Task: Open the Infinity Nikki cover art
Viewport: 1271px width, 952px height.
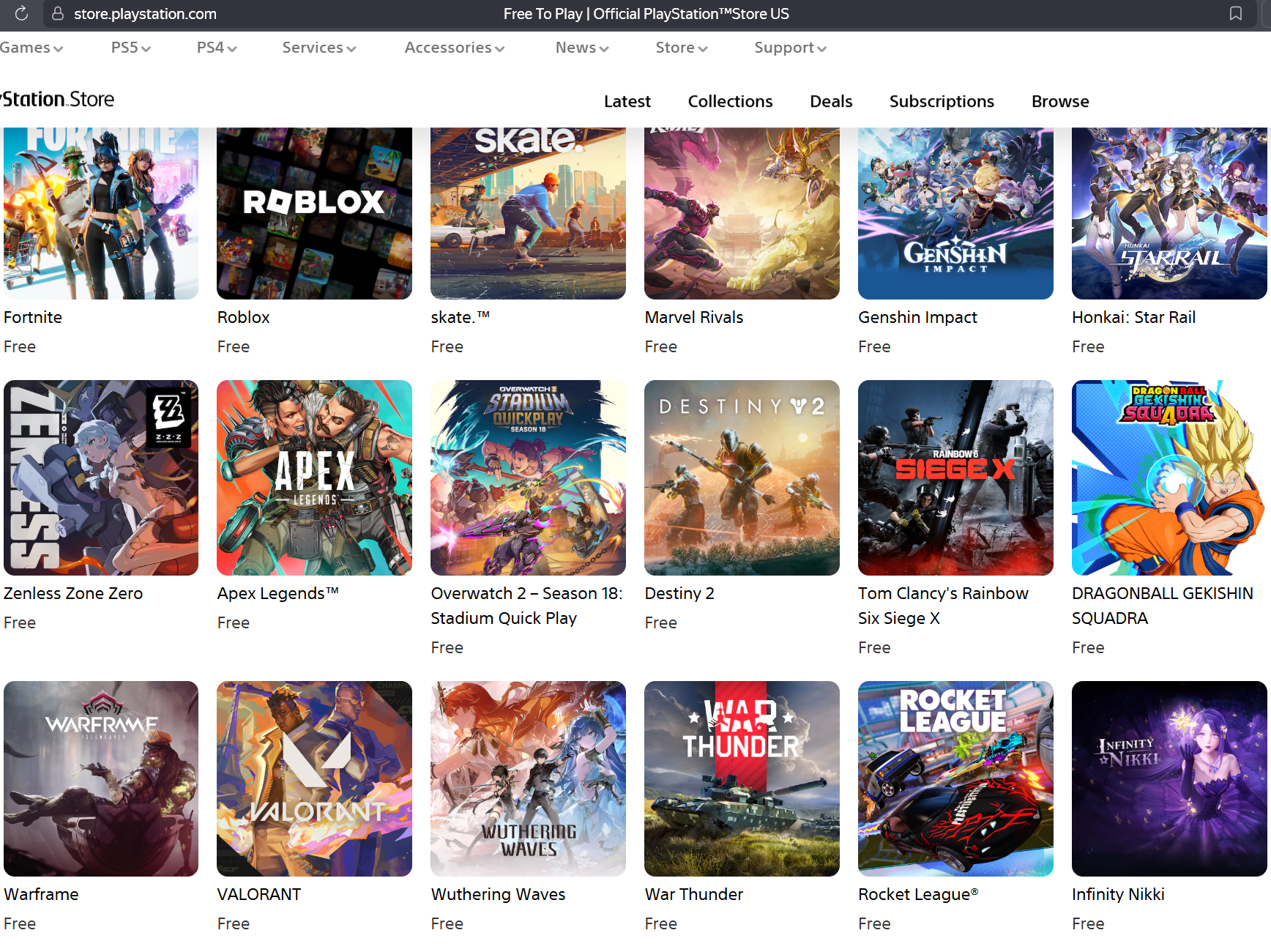Action: [x=1169, y=778]
